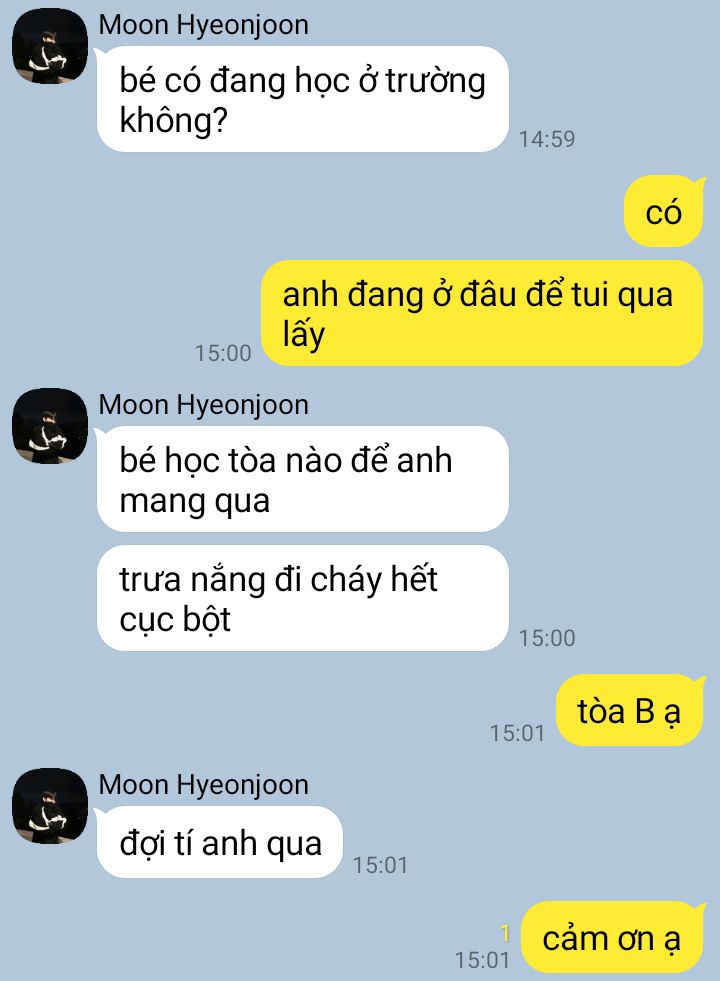The image size is (720, 981).
Task: Tap the 'bé học tòa nào để anh mang qua' bubble
Action: pyautogui.click(x=302, y=479)
